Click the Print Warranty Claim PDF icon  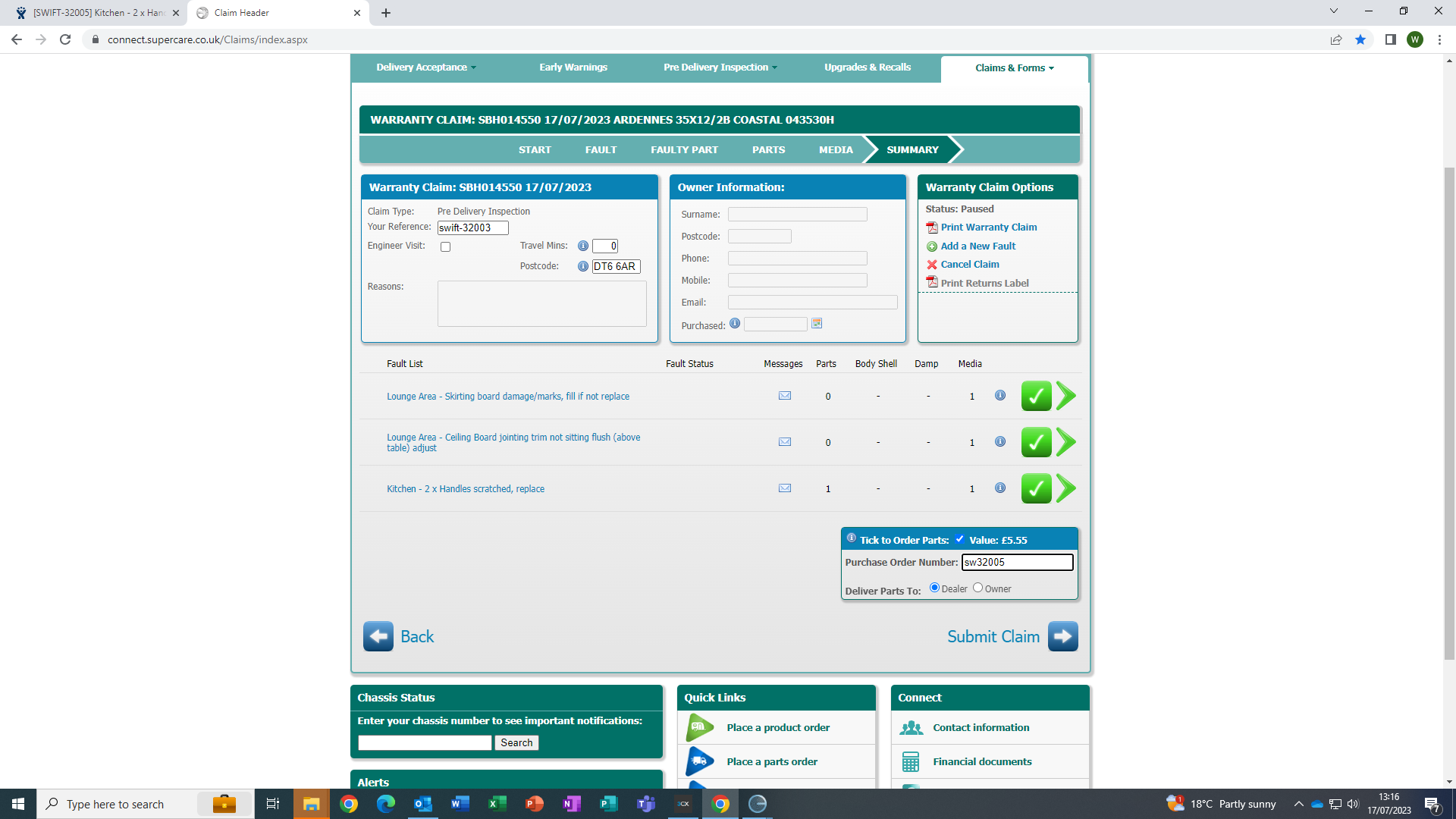[x=932, y=227]
